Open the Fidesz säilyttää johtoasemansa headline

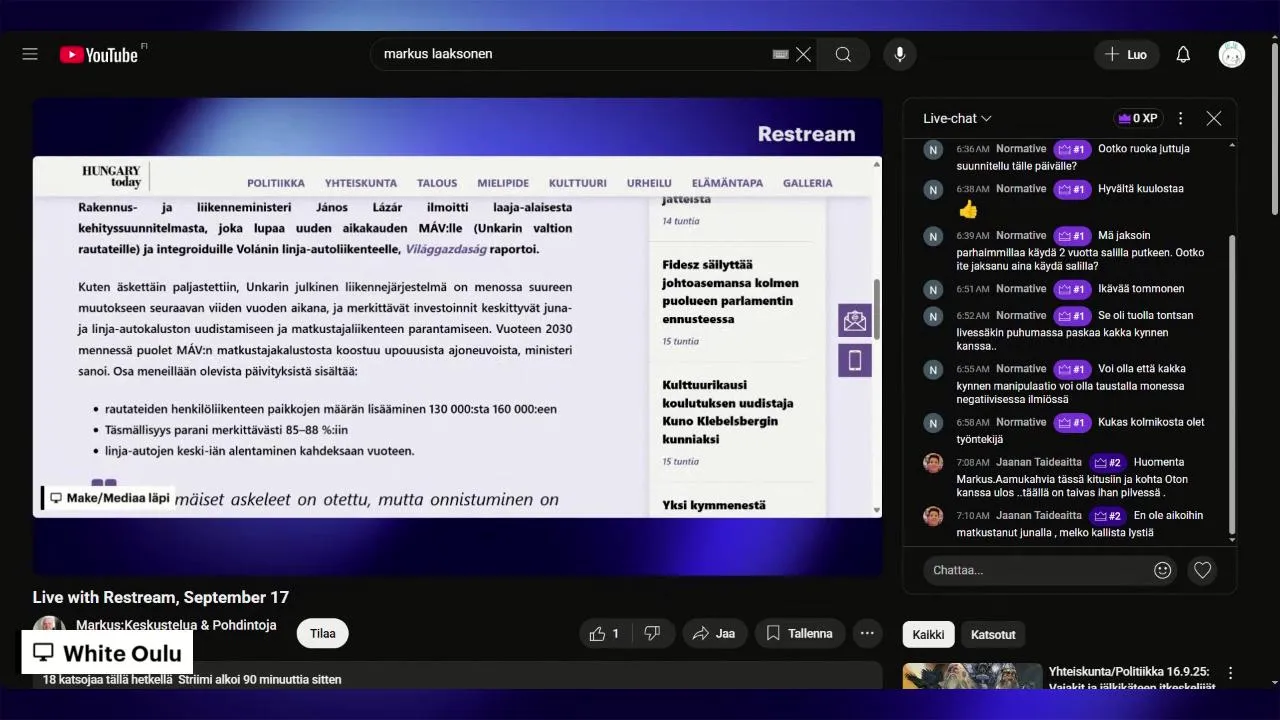click(x=730, y=292)
